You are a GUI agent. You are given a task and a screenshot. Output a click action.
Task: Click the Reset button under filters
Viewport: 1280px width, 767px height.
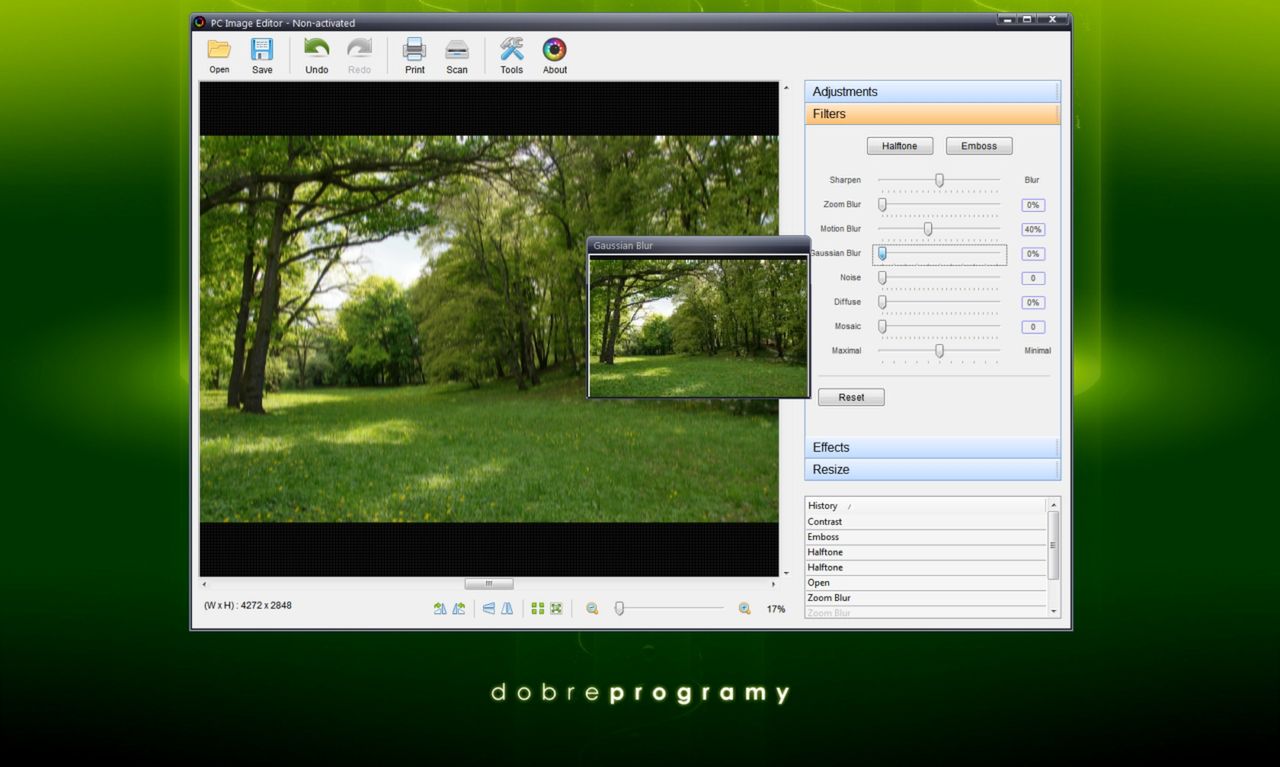pyautogui.click(x=851, y=398)
